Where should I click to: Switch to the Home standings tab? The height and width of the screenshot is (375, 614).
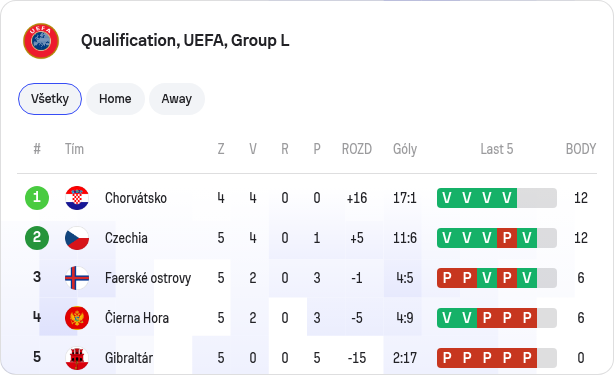[x=115, y=99]
